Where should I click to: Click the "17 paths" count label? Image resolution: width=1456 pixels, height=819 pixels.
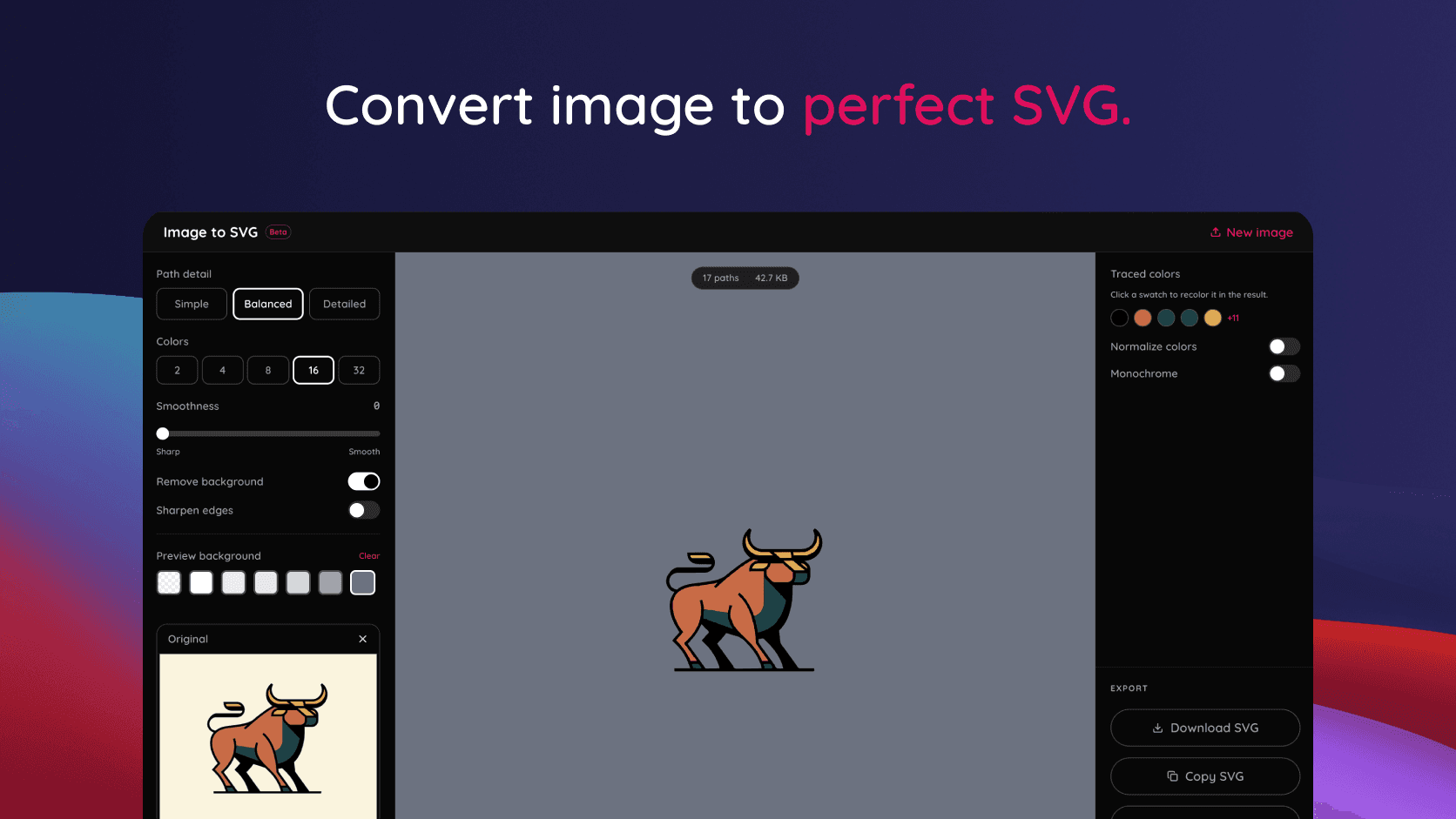721,279
